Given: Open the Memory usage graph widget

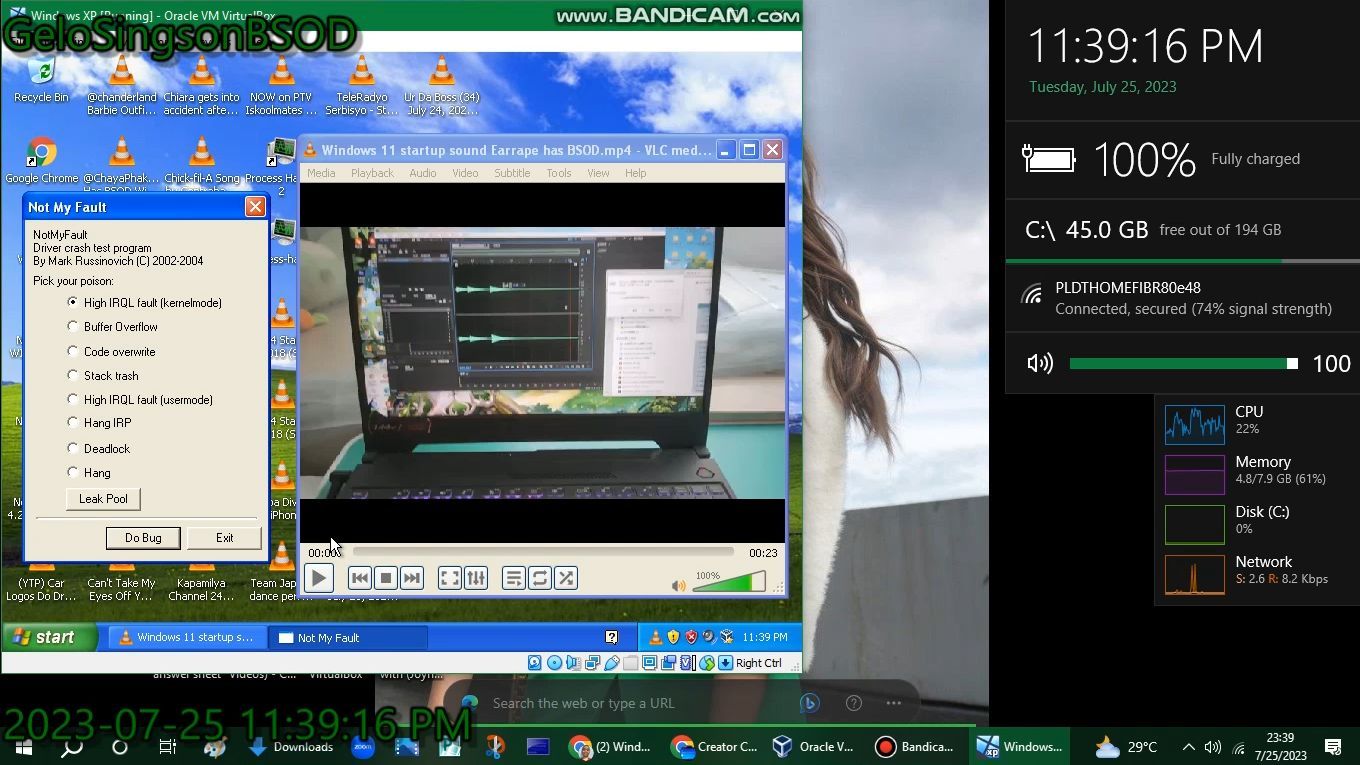Looking at the screenshot, I should 1194,474.
